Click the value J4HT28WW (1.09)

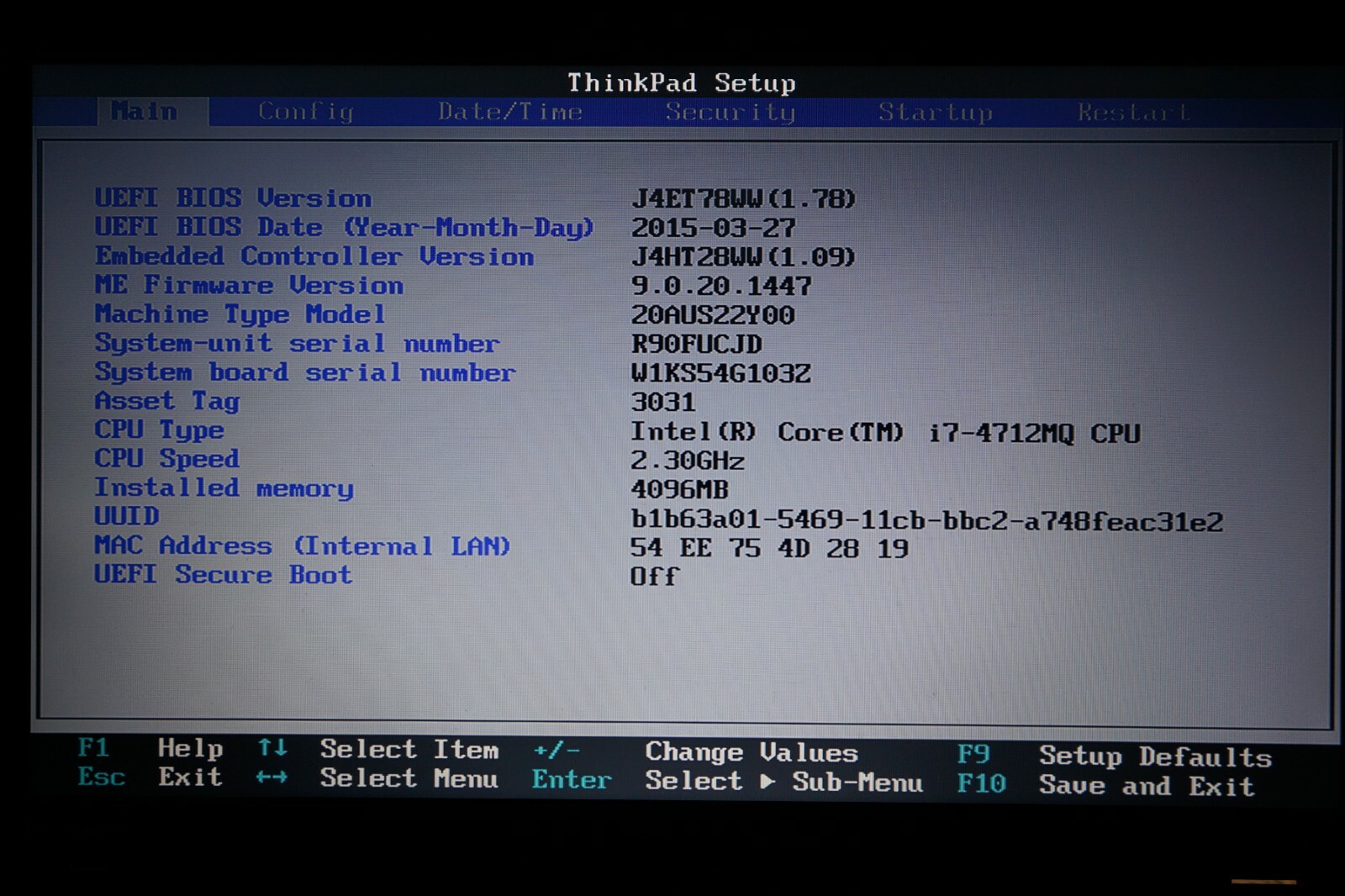coord(743,257)
